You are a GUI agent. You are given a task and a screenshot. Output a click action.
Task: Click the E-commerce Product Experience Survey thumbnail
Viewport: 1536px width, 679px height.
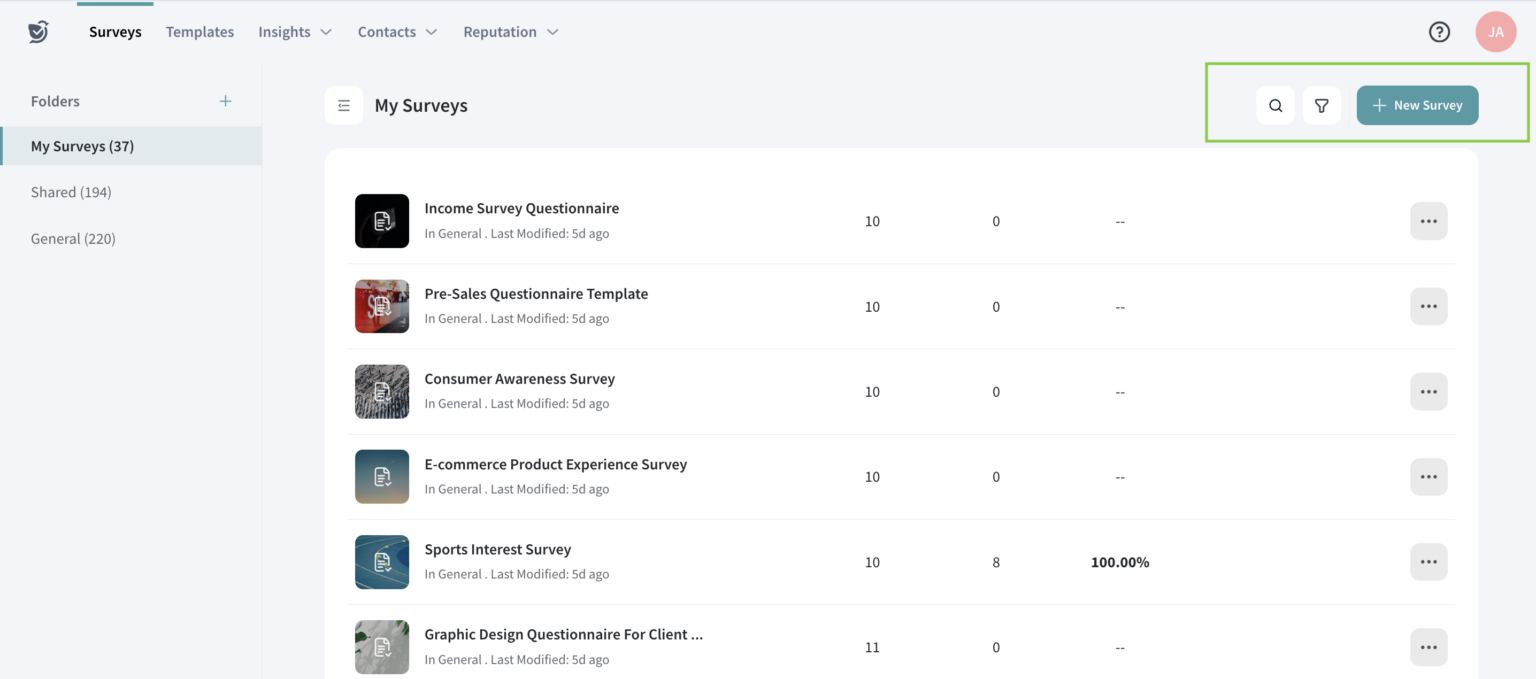(382, 477)
